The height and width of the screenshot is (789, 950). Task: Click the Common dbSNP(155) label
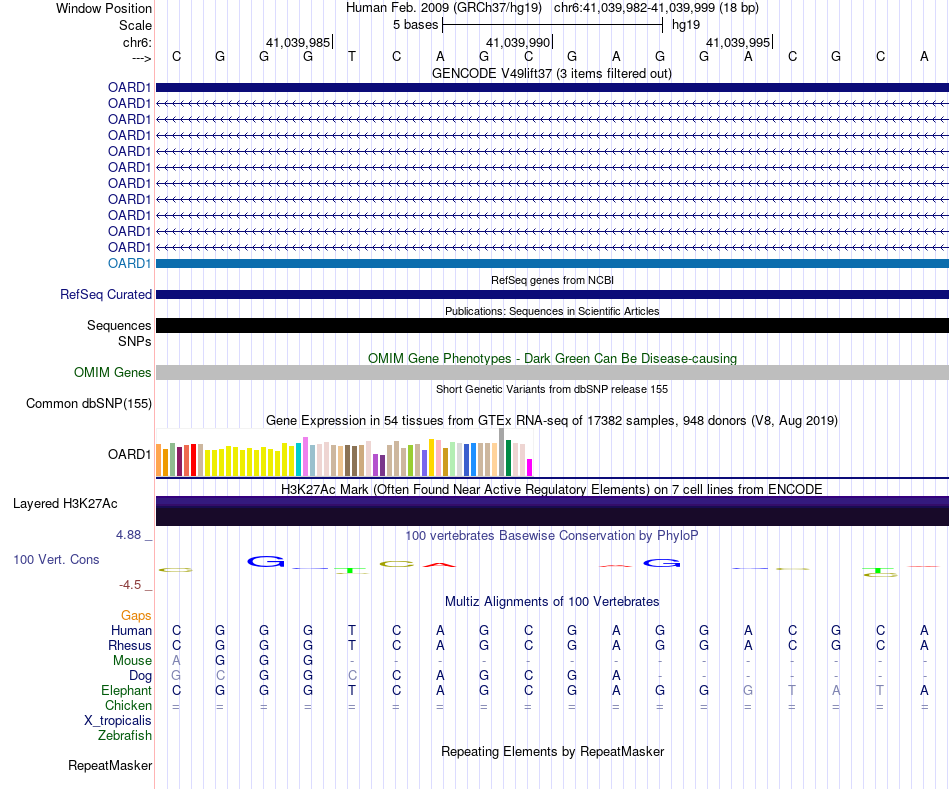coord(89,404)
